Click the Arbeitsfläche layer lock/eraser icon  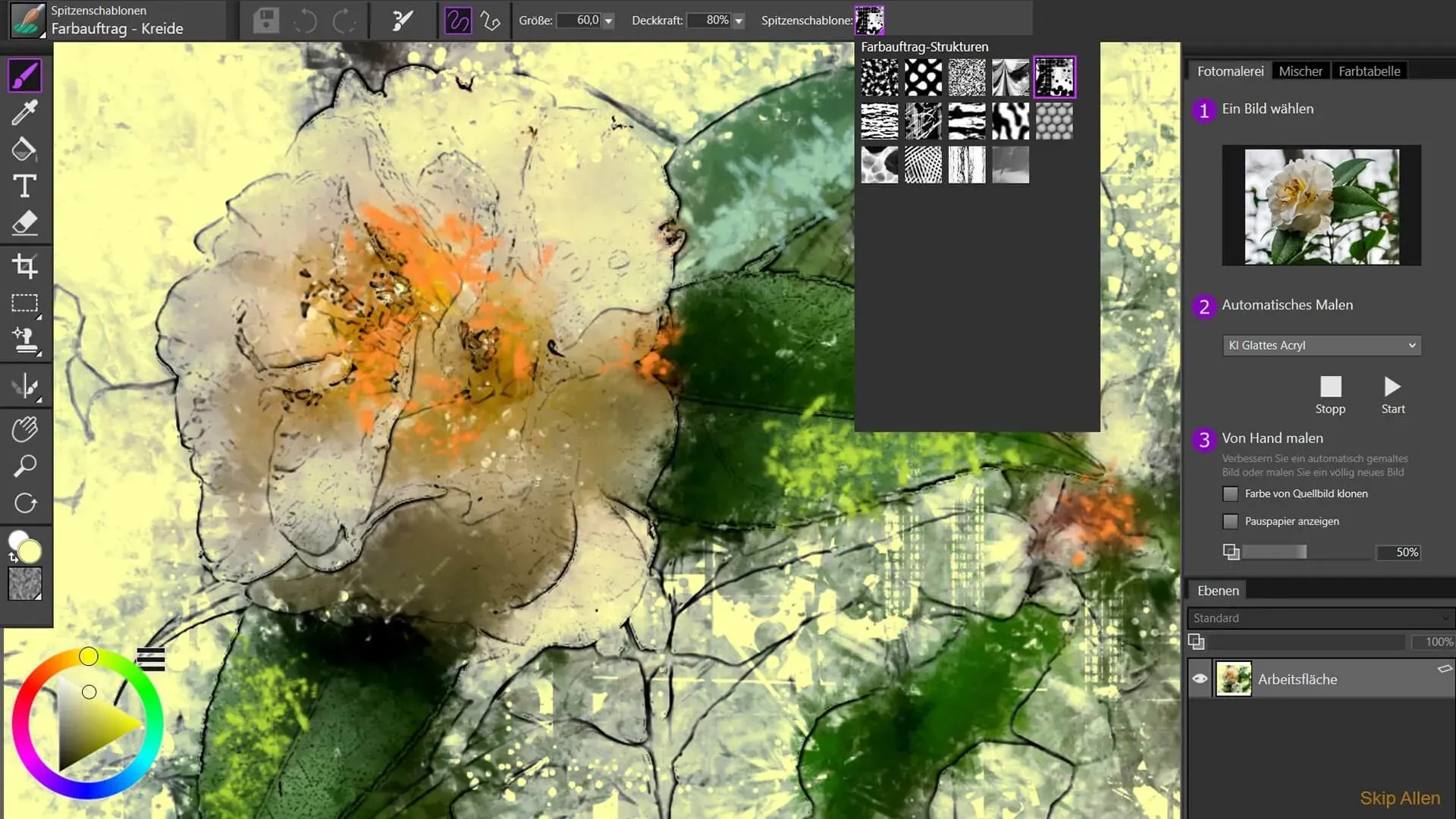click(x=1445, y=668)
